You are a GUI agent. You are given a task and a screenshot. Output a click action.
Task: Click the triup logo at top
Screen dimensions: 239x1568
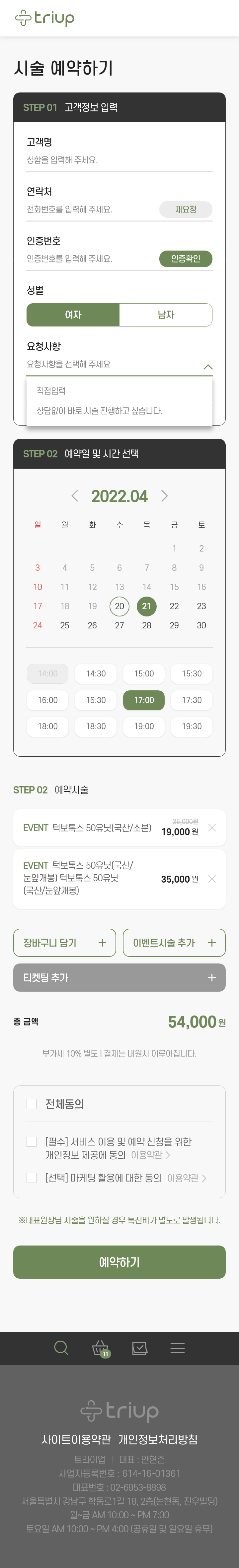(x=44, y=18)
